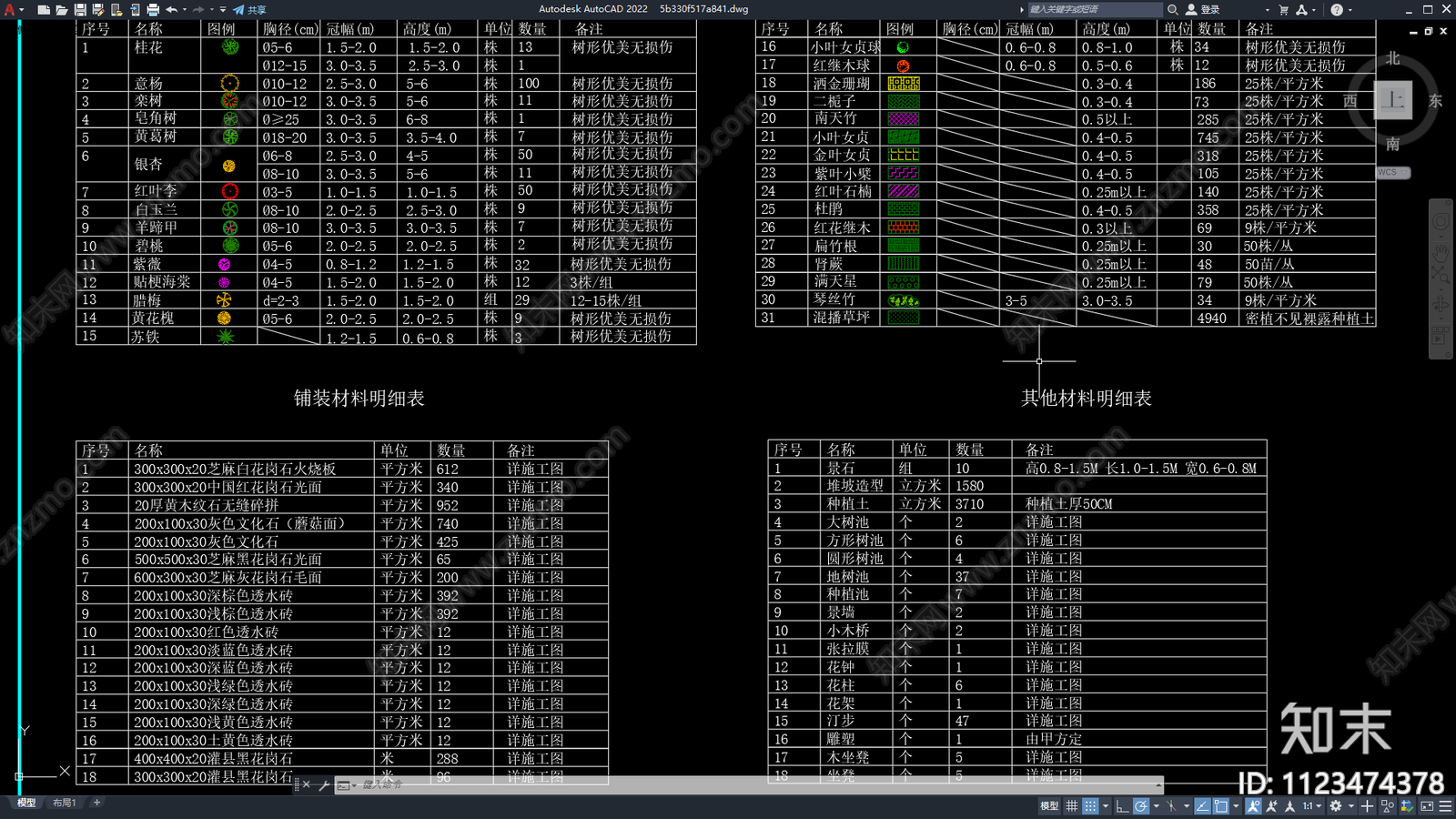Select the 铺装材料明细表 title text

pyautogui.click(x=359, y=398)
